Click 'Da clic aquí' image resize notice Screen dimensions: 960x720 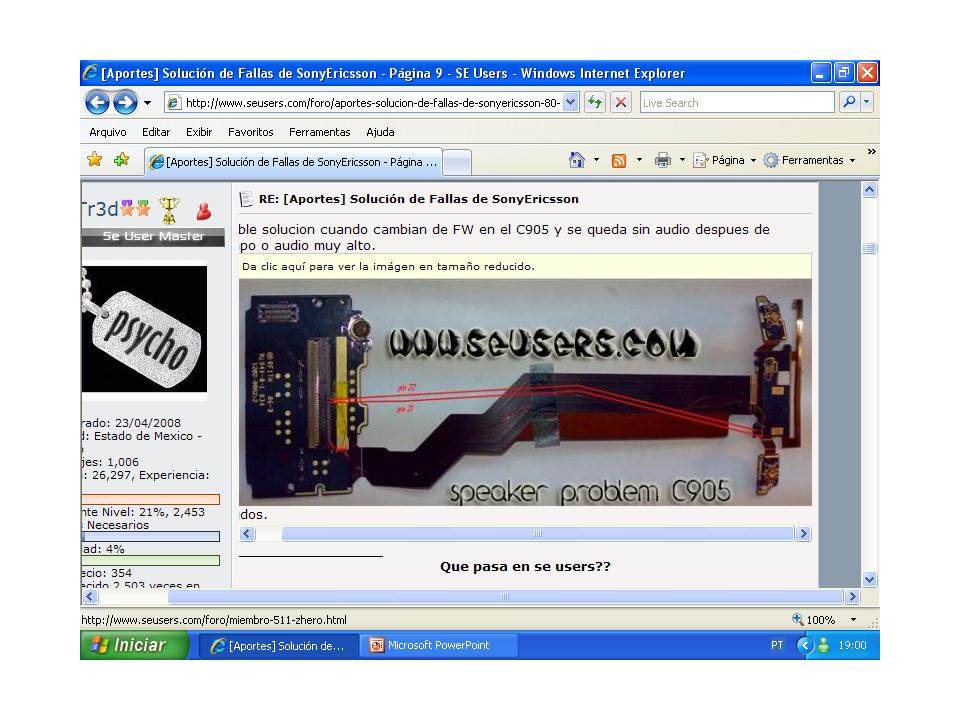coord(525,266)
